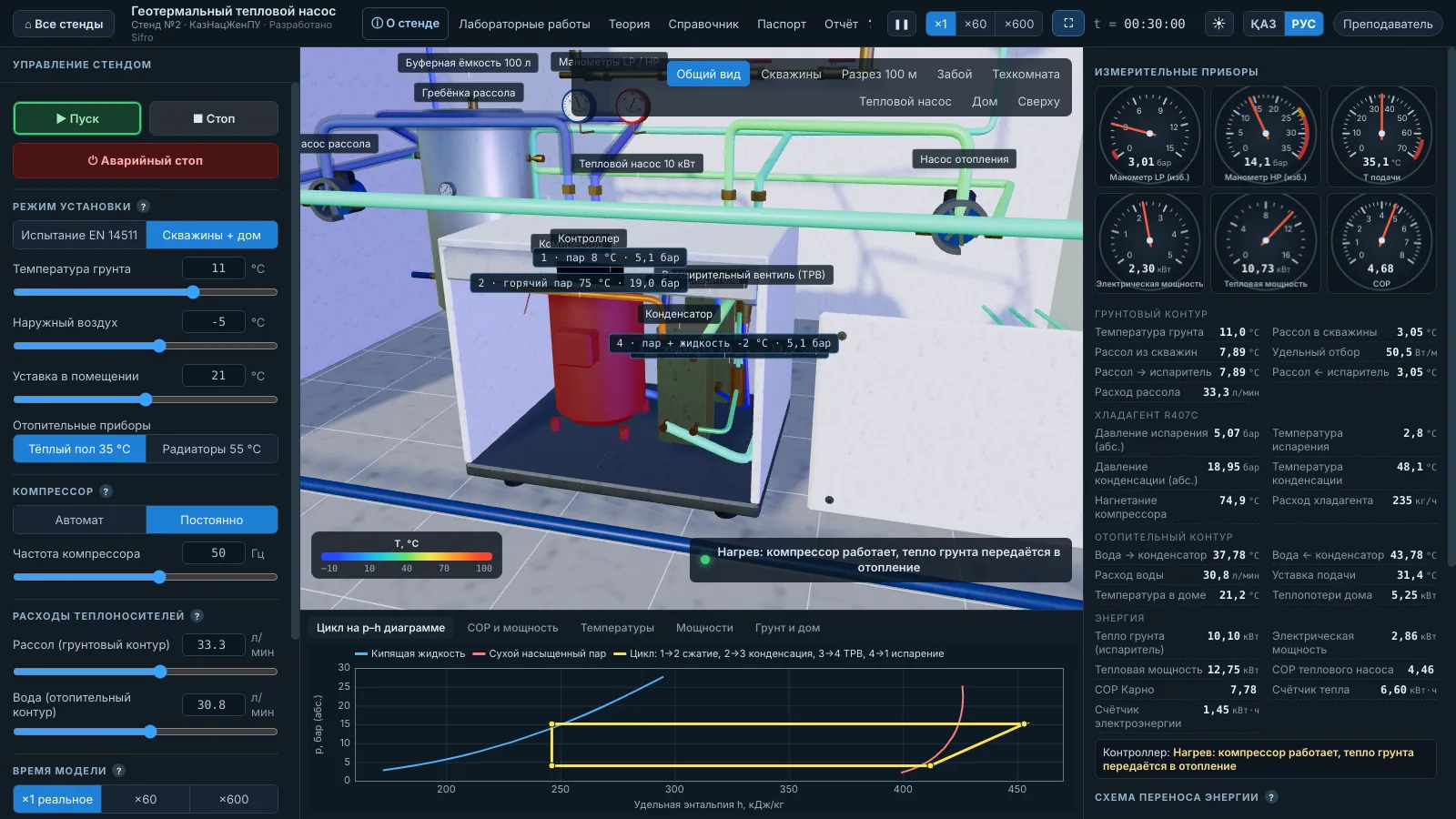Select Скважины + дом mode
1456x819 pixels.
(212, 235)
